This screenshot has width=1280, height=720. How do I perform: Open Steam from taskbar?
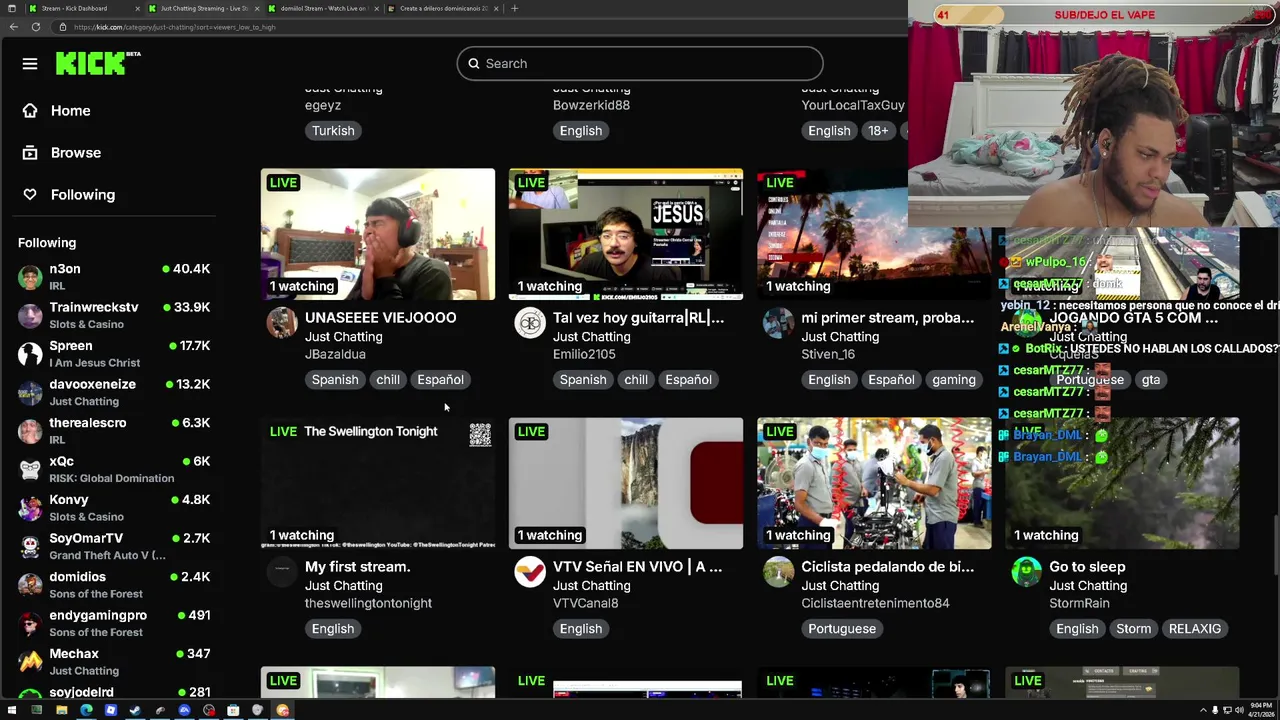tap(135, 710)
